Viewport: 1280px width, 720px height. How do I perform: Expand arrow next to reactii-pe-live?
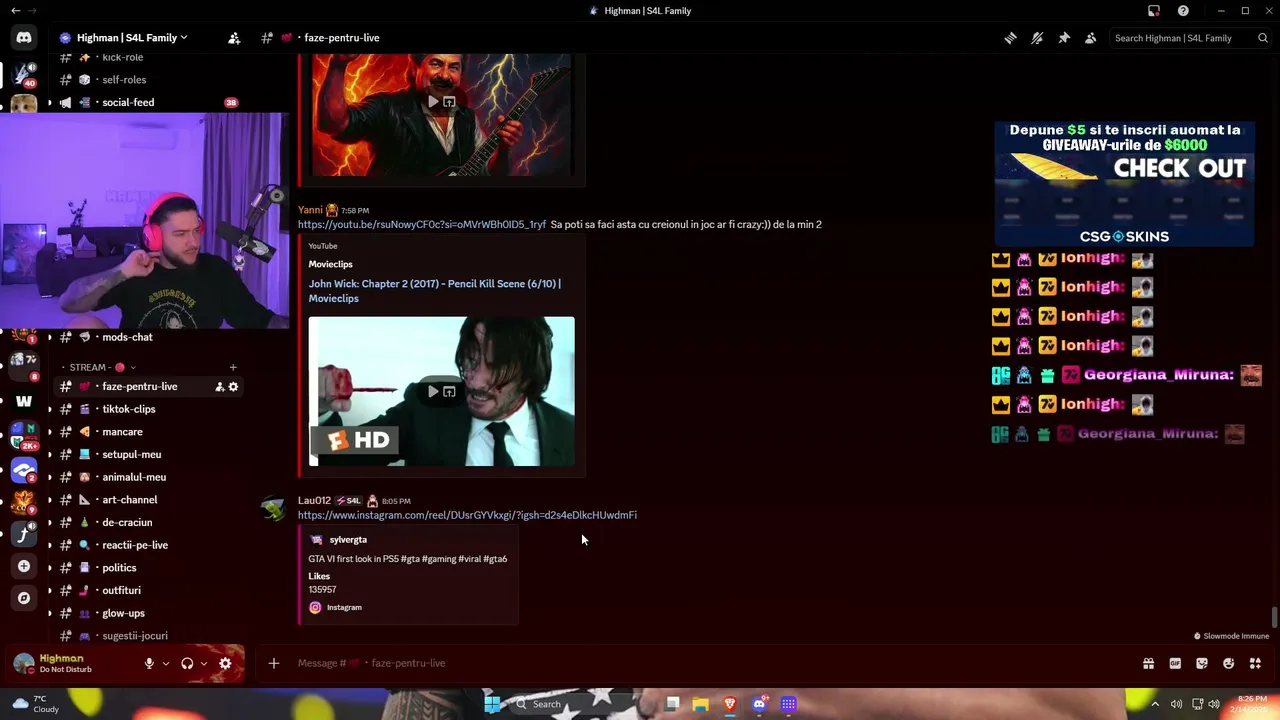(x=50, y=545)
